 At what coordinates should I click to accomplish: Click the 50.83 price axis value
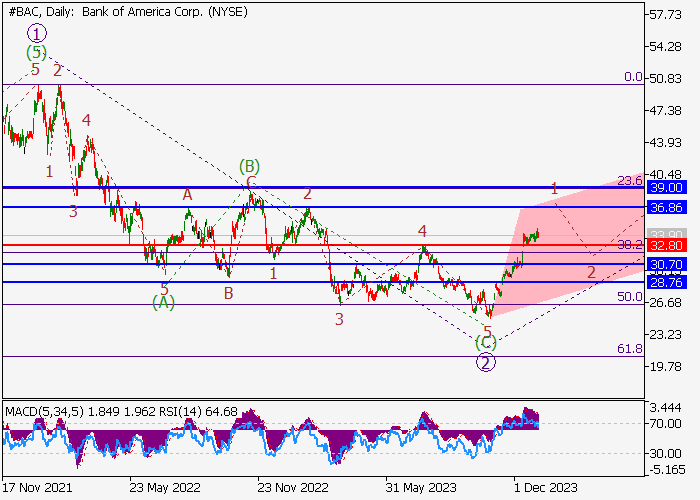click(667, 79)
